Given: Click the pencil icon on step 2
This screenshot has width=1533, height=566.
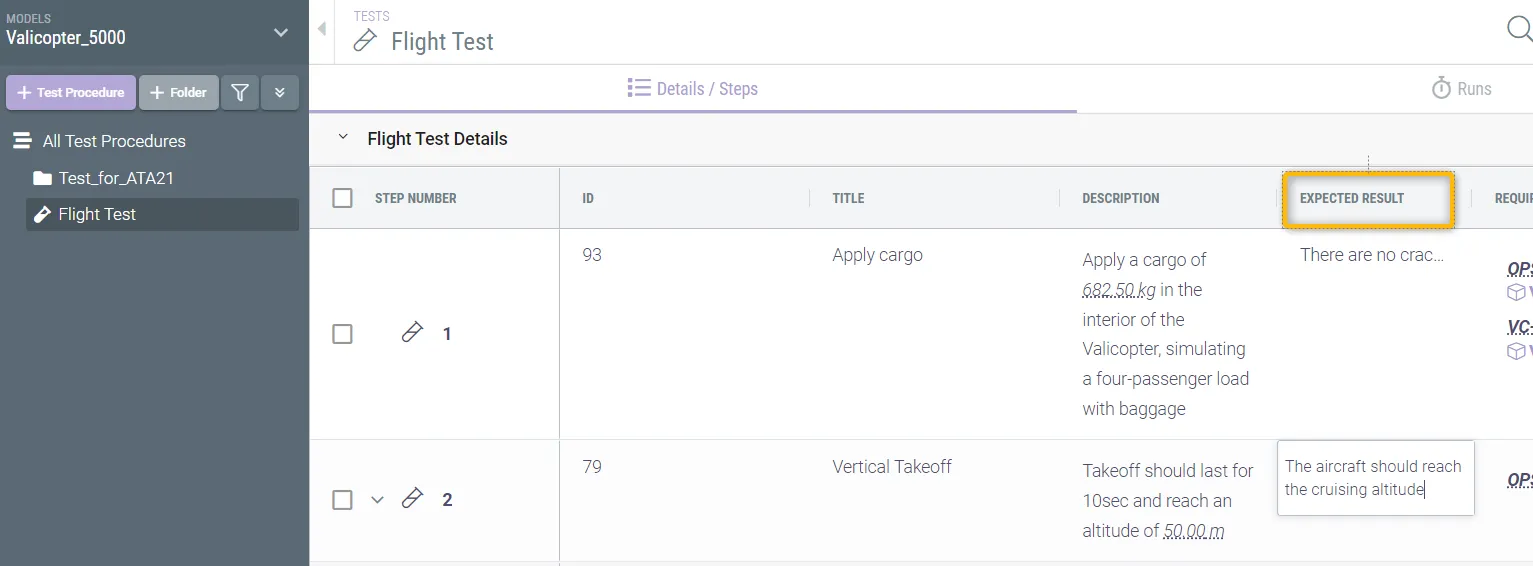Looking at the screenshot, I should (412, 498).
